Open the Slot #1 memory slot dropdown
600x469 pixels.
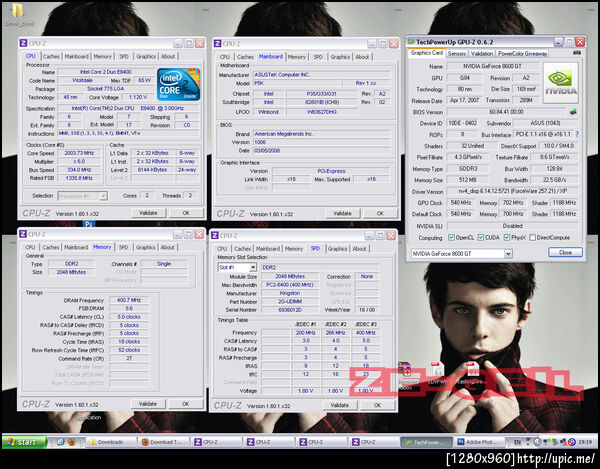(x=253, y=267)
